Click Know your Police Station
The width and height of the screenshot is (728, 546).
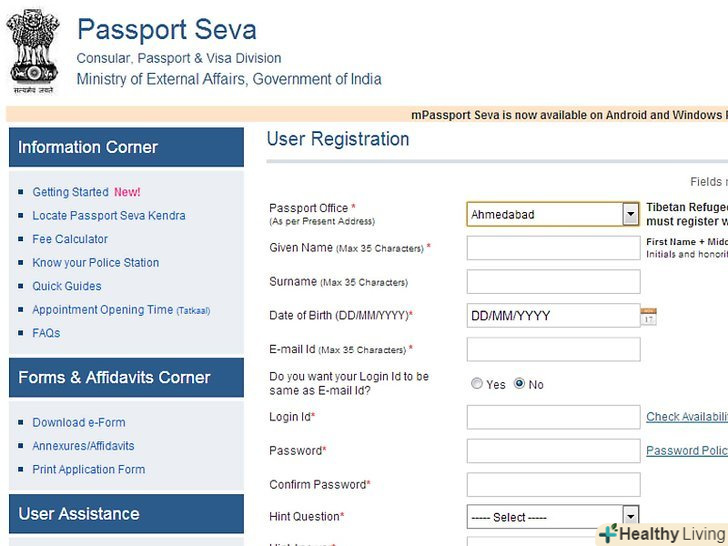coord(95,263)
